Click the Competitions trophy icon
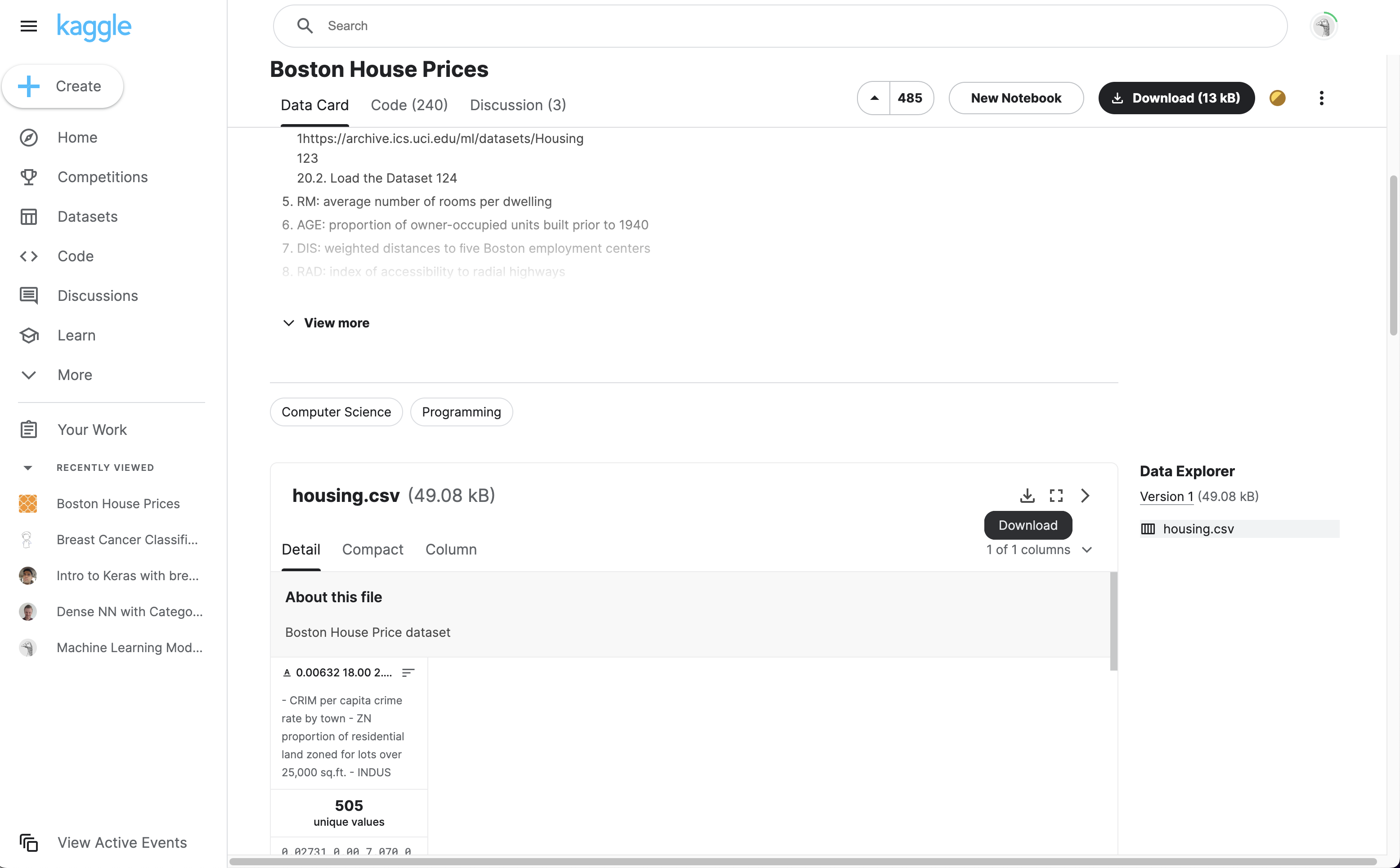Image resolution: width=1400 pixels, height=868 pixels. pos(29,177)
